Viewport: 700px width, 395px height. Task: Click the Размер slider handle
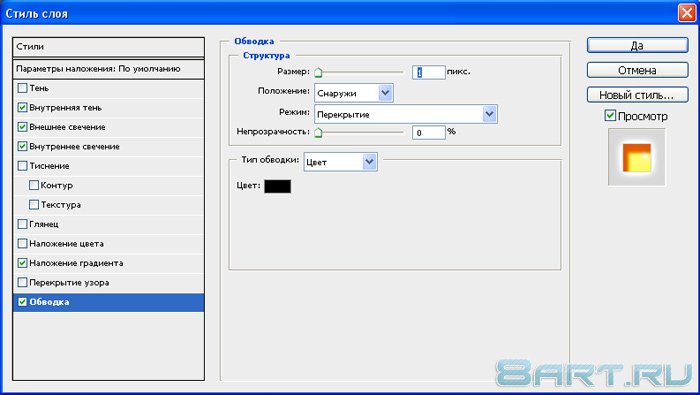(x=318, y=72)
